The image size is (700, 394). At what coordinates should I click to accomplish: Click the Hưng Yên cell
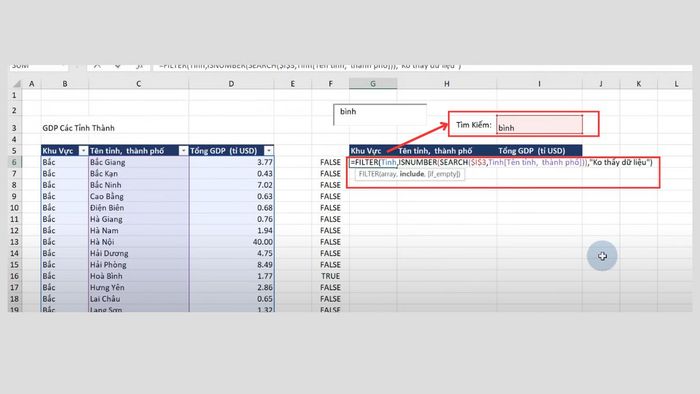pyautogui.click(x=138, y=287)
